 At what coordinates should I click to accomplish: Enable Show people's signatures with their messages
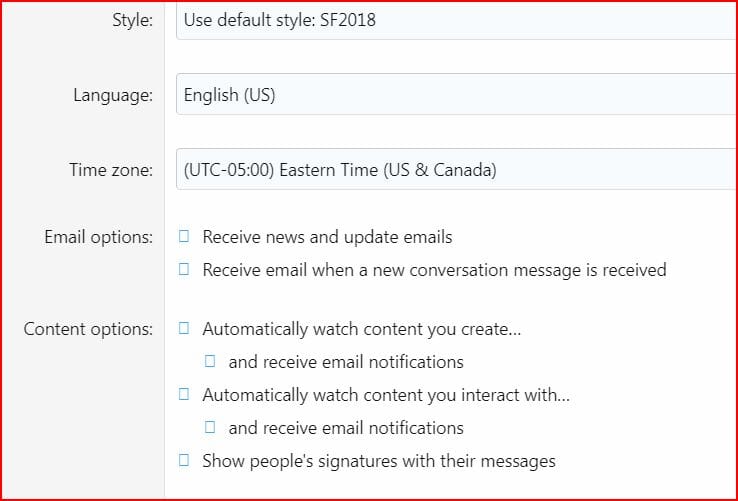(184, 460)
